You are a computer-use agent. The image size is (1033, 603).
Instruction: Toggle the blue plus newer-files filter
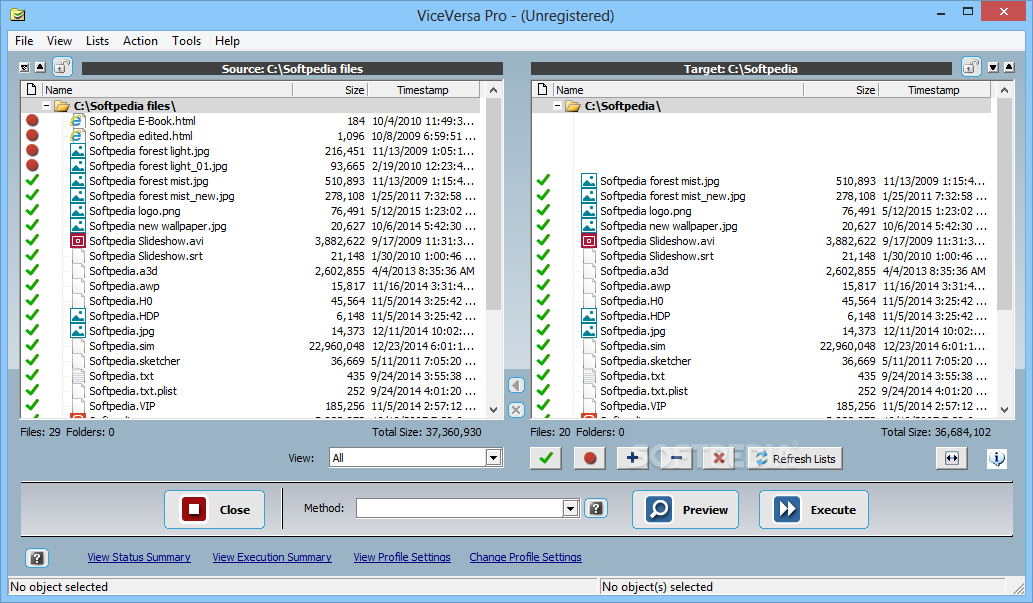(632, 458)
